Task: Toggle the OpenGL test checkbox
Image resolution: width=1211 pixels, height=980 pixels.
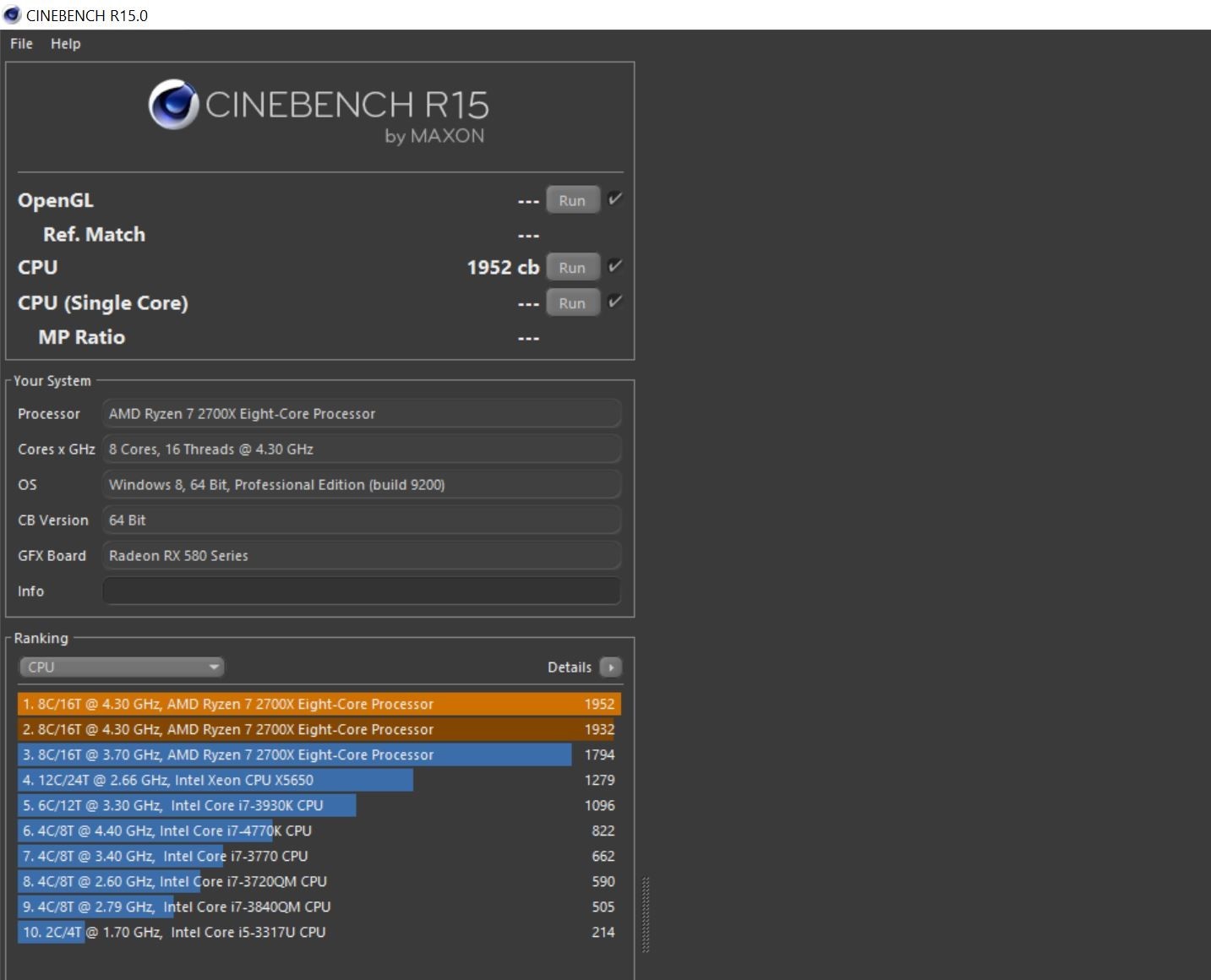Action: [615, 199]
